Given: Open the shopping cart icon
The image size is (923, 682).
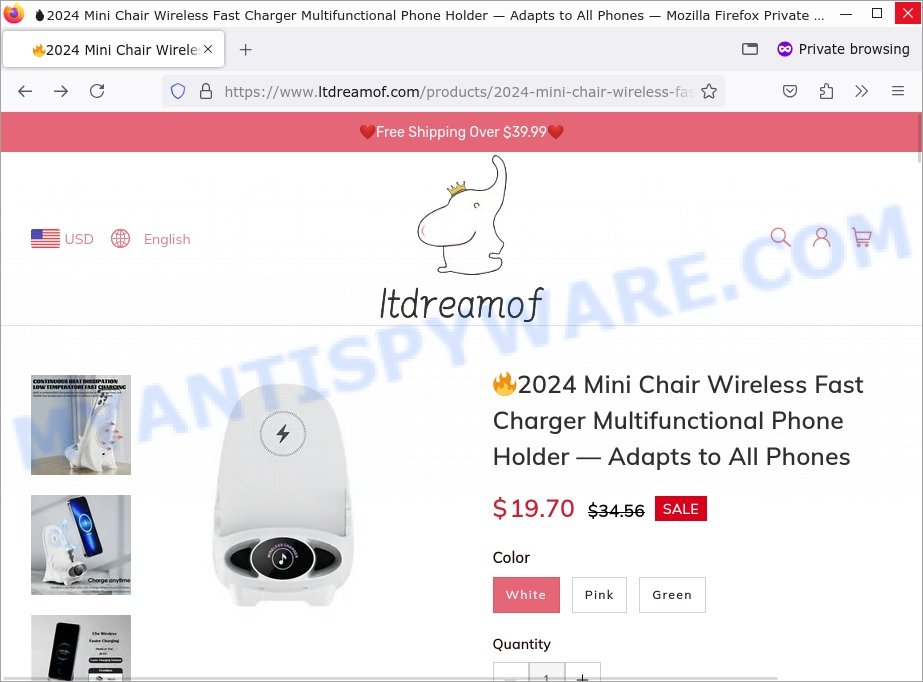Looking at the screenshot, I should tap(862, 237).
